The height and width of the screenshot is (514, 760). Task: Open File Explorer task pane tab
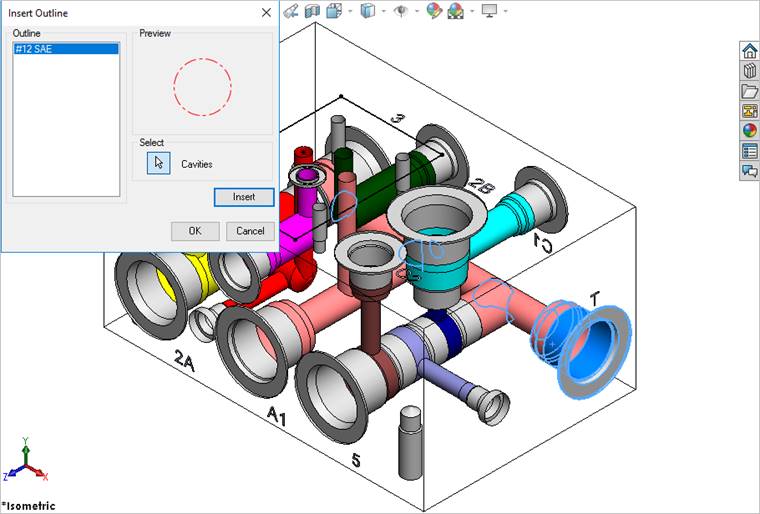point(749,91)
